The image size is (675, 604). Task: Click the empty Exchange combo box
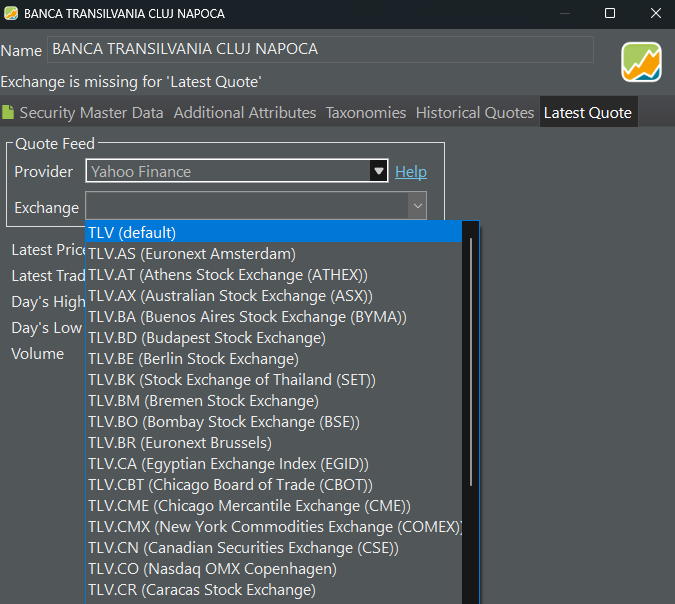click(256, 206)
